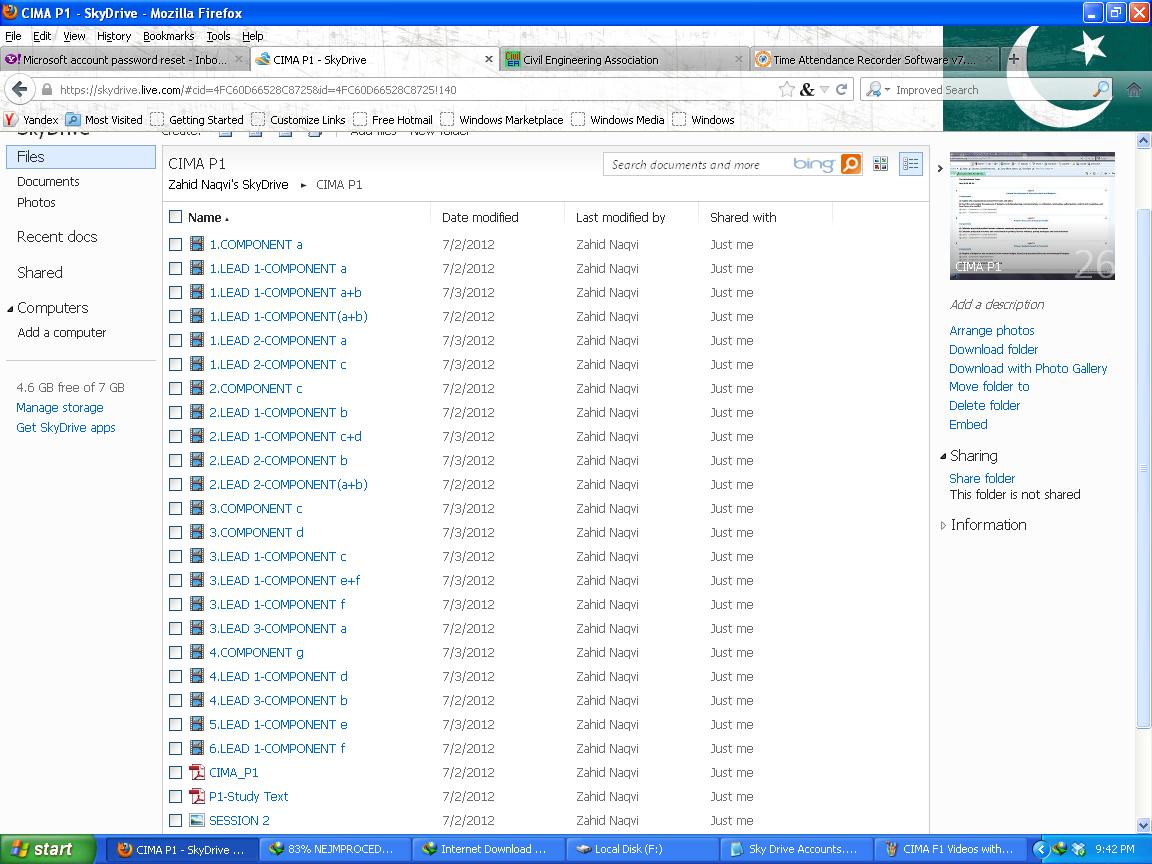Collapse the right details pane chevron
Screen dimensions: 1152x864
[940, 168]
